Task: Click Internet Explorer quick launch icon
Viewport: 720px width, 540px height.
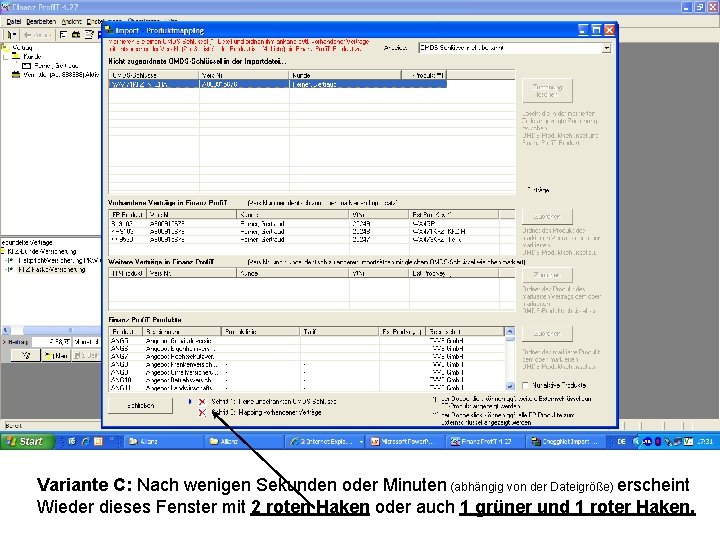Action: click(x=85, y=441)
